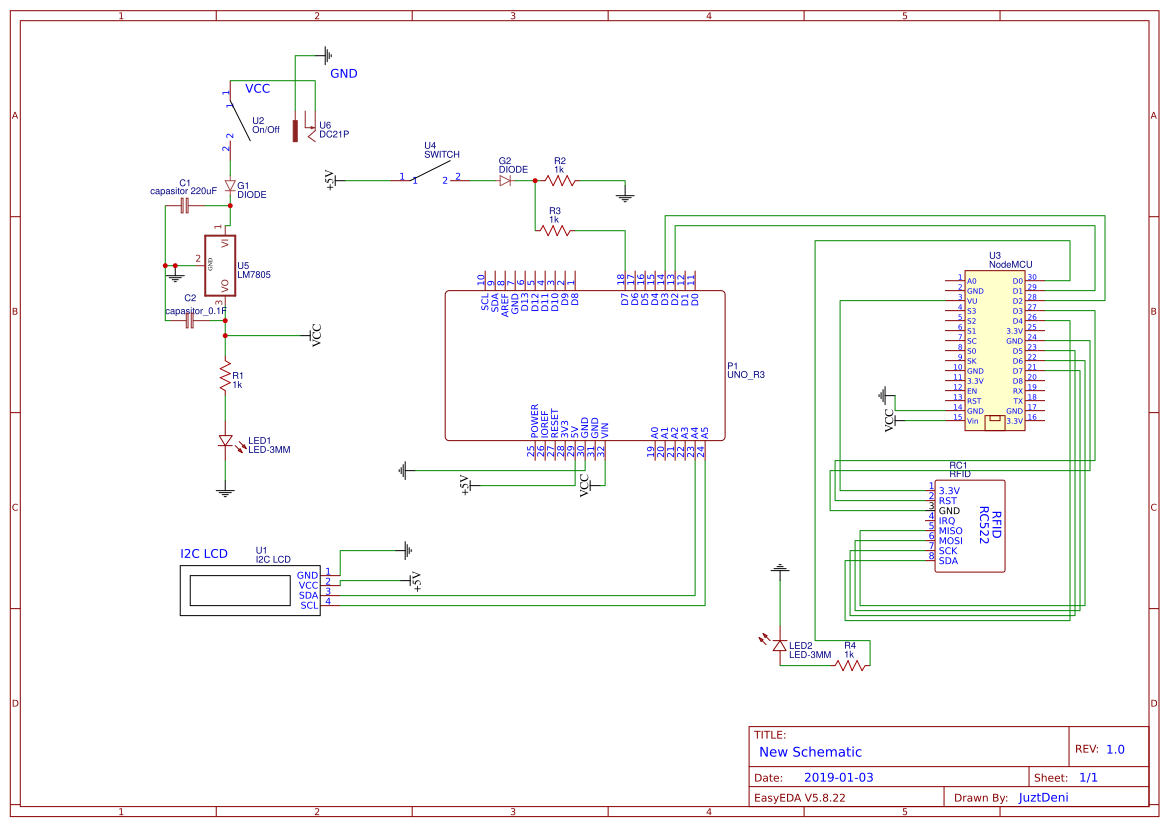Image resolution: width=1169 pixels, height=827 pixels.
Task: Select the RC522 RFID module RC1
Action: pos(970,525)
